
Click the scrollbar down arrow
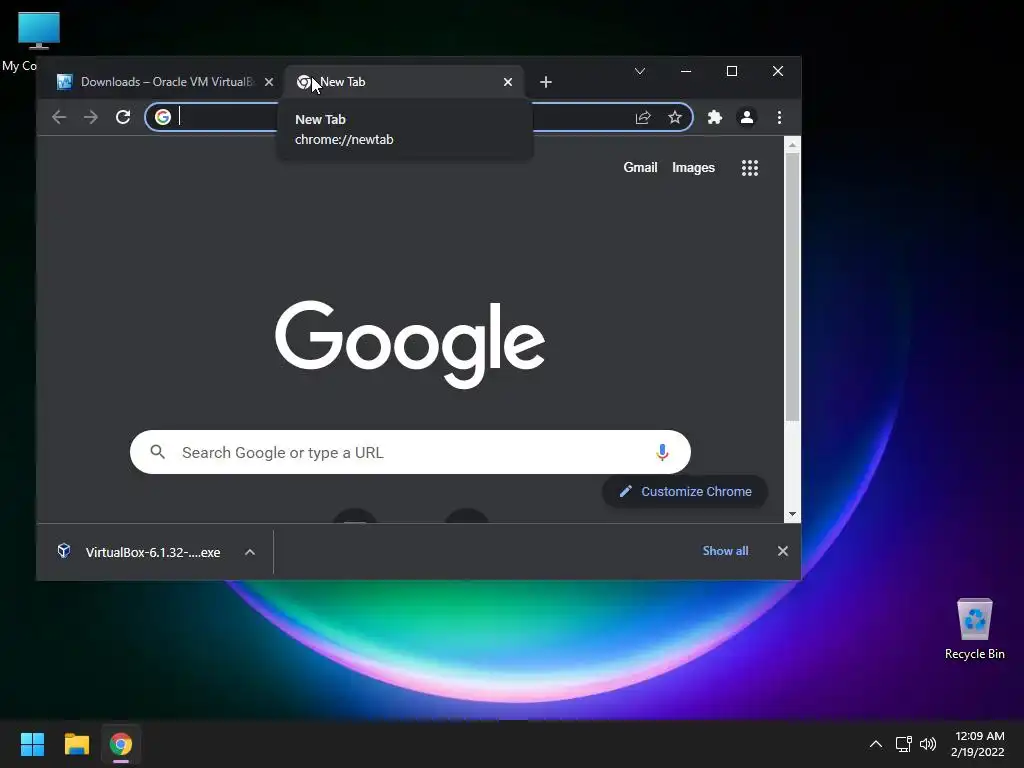point(792,514)
